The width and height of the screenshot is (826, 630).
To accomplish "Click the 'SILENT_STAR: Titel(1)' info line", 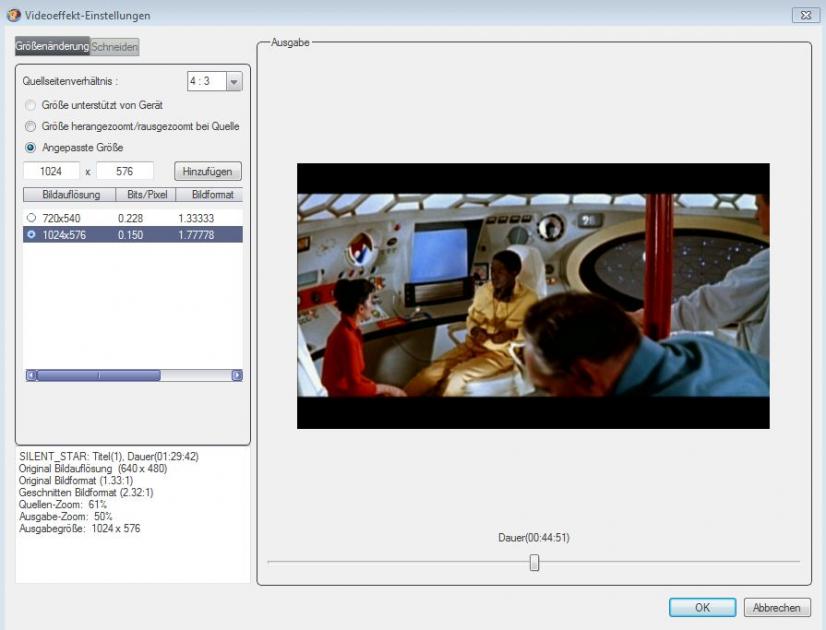I will point(109,456).
